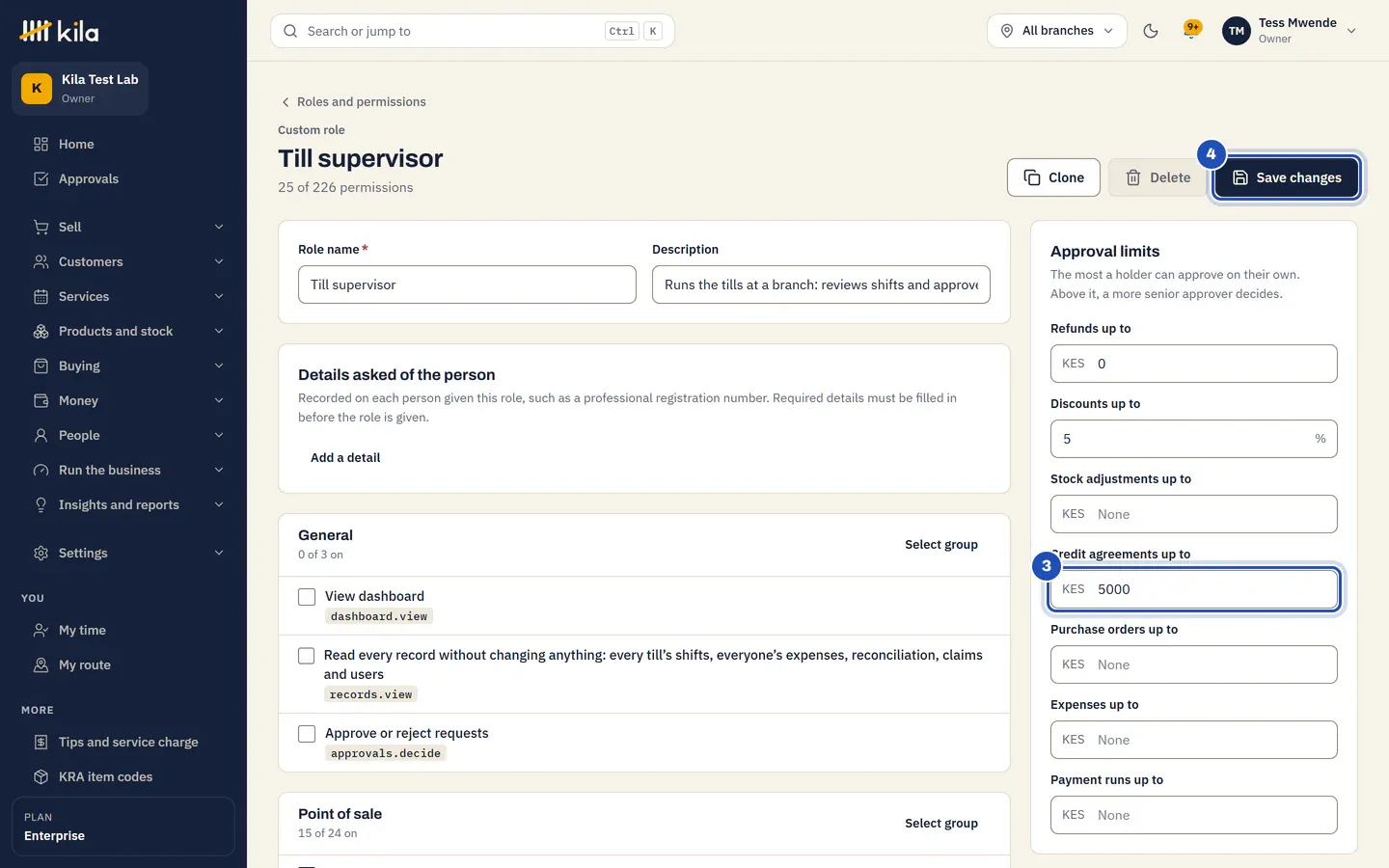
Task: Click the Purchase orders up to field
Action: (1194, 665)
